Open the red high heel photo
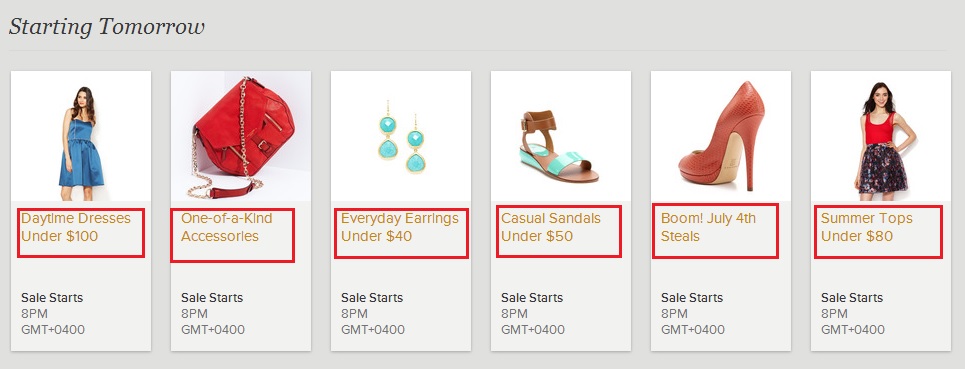Viewport: 965px width, 369px height. [x=721, y=136]
